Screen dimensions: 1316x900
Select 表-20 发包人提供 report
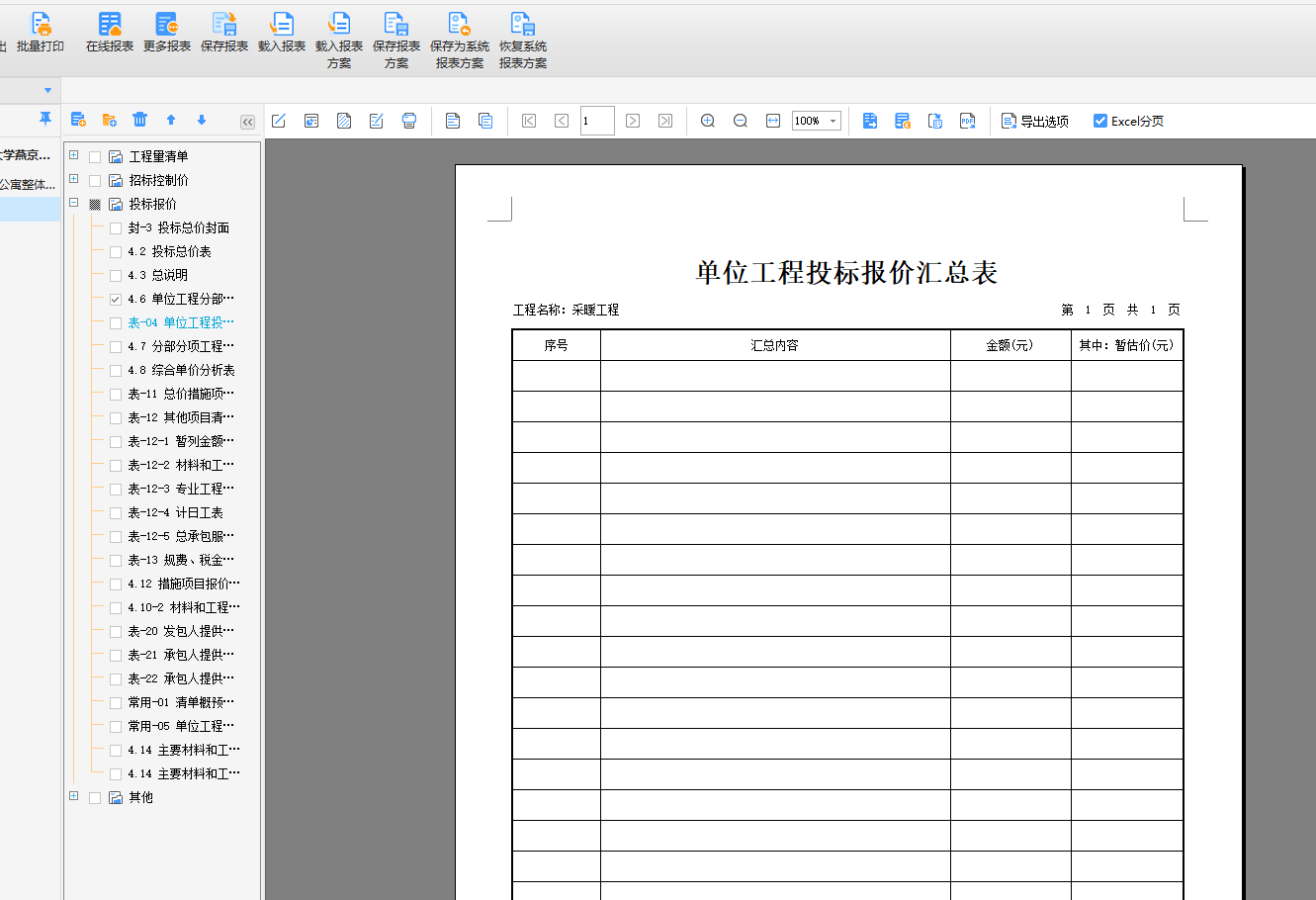click(181, 631)
